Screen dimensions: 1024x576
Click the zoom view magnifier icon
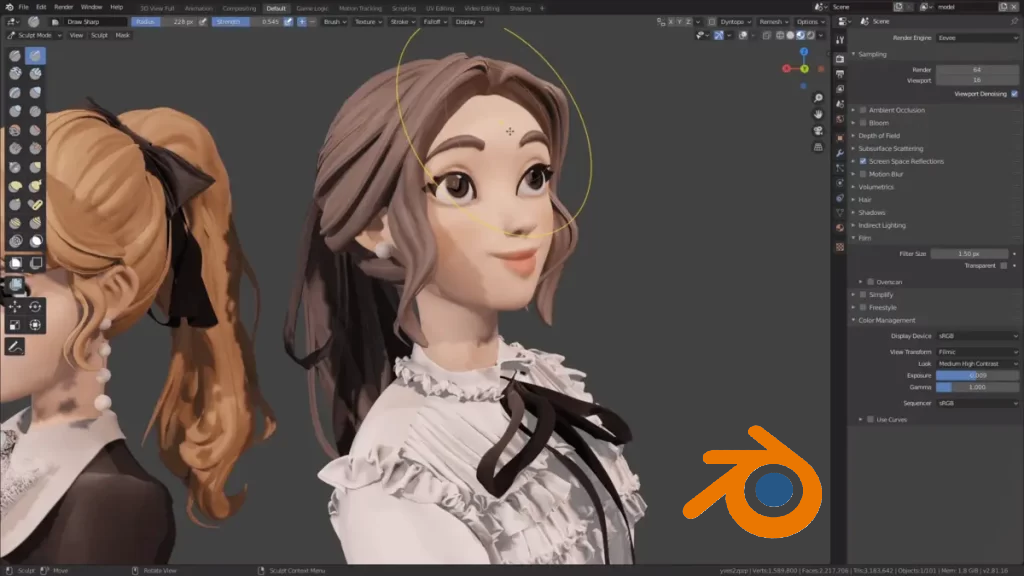pyautogui.click(x=818, y=98)
